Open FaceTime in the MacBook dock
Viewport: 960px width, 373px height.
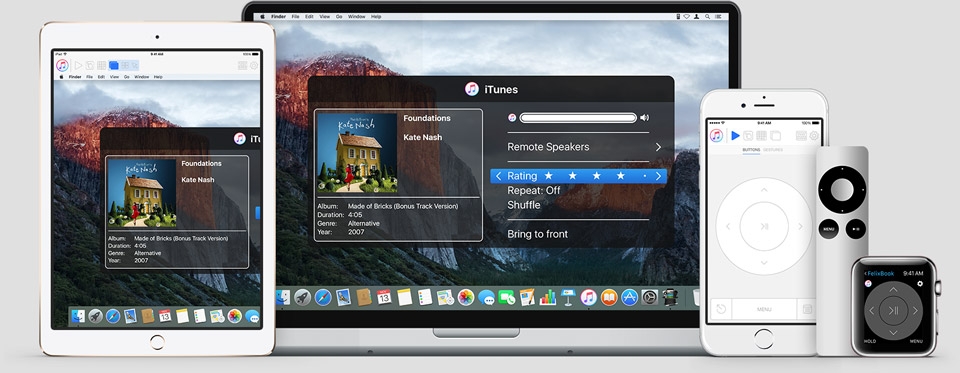(x=507, y=297)
